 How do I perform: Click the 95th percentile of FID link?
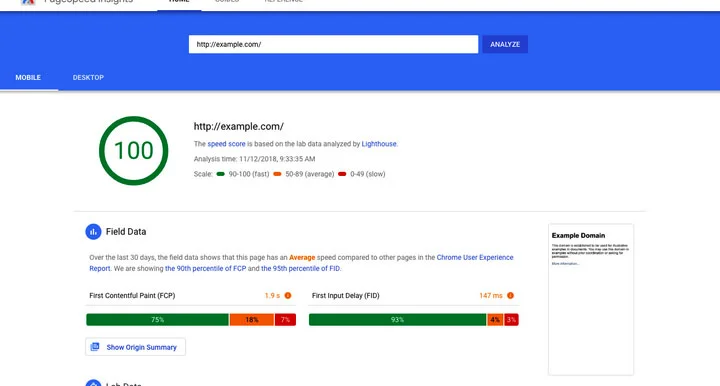pyautogui.click(x=301, y=269)
